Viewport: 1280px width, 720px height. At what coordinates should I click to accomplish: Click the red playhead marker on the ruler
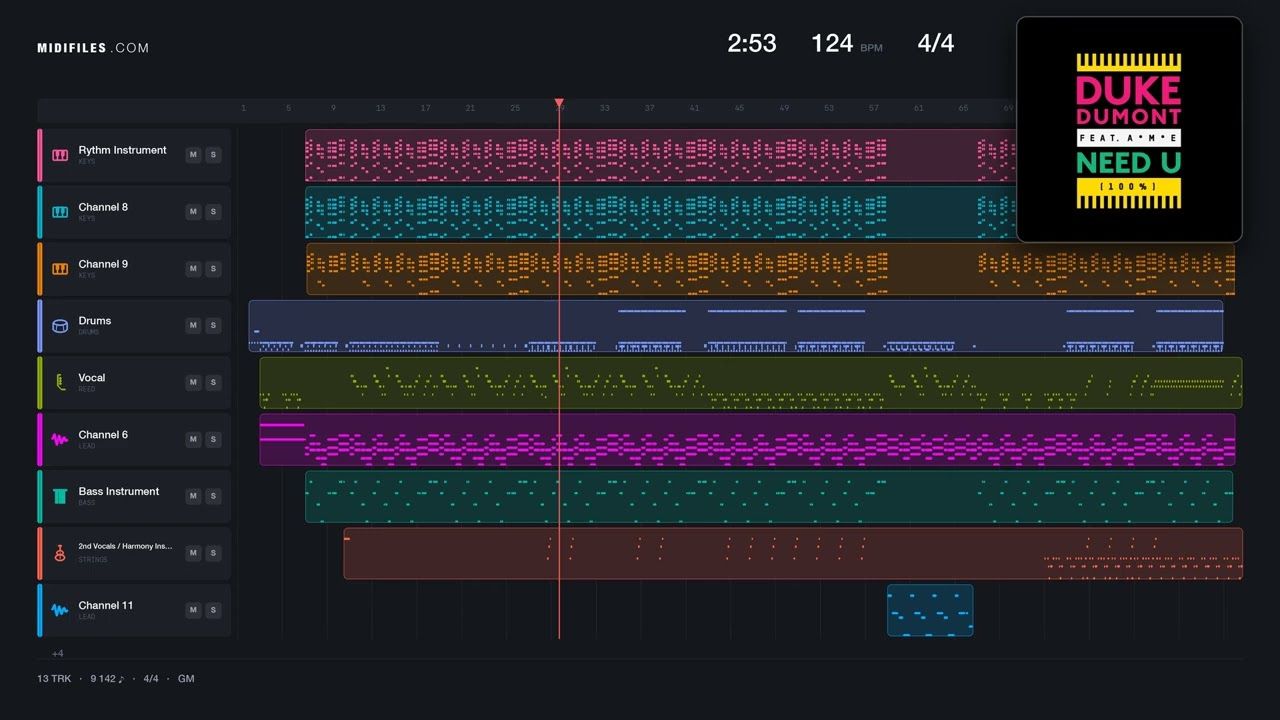[x=559, y=103]
